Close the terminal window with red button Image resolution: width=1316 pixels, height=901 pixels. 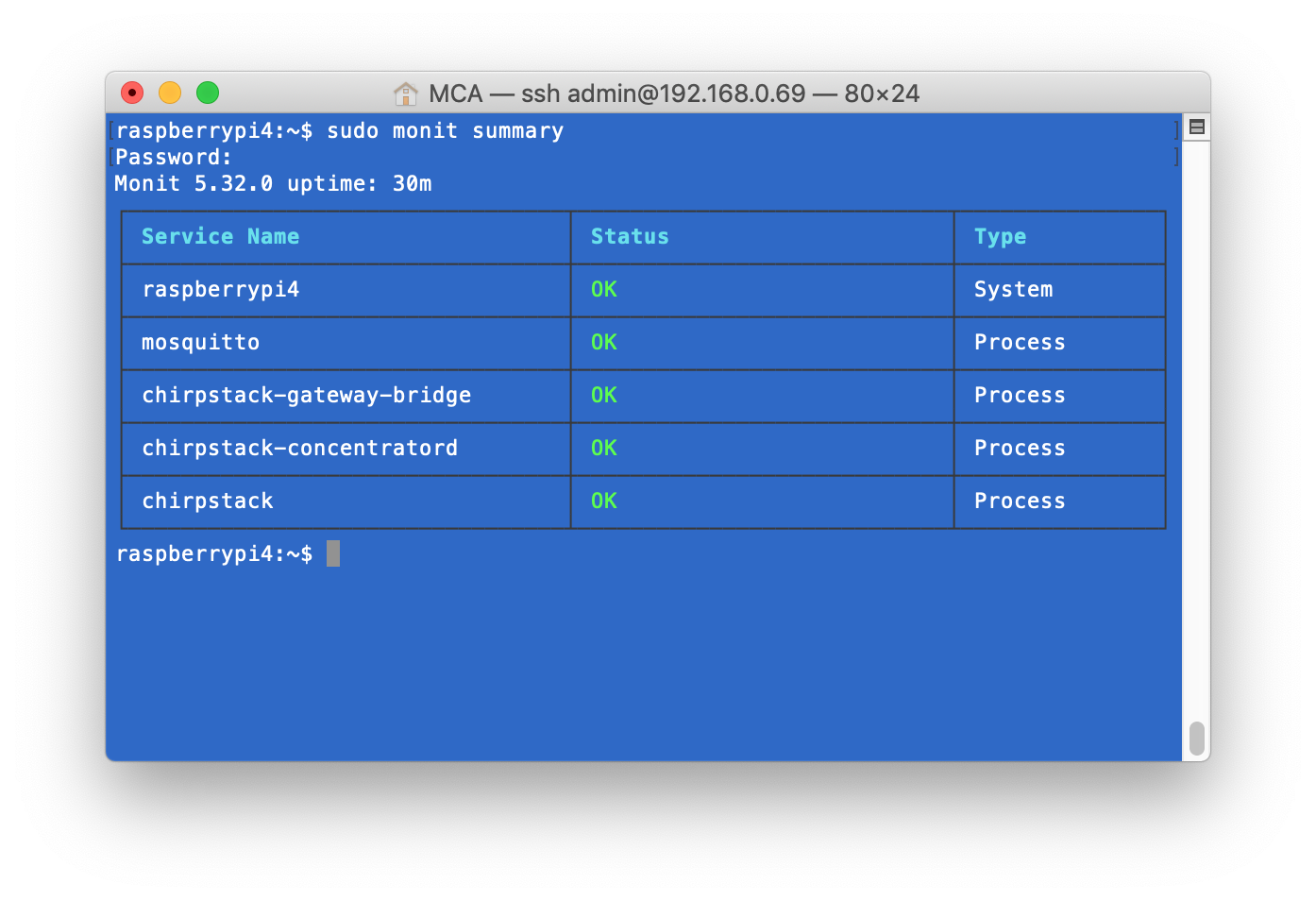click(132, 93)
